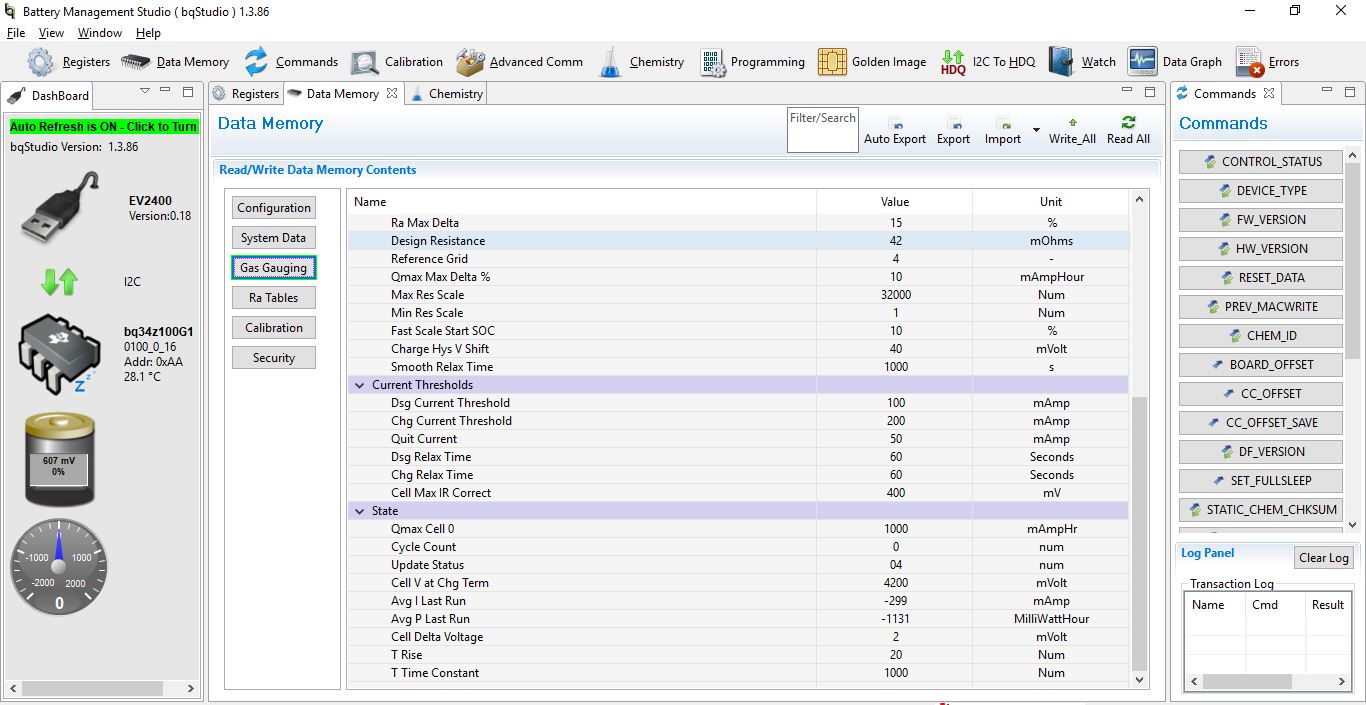The height and width of the screenshot is (705, 1366).
Task: Open the Commands toolbar icon
Action: [x=257, y=62]
